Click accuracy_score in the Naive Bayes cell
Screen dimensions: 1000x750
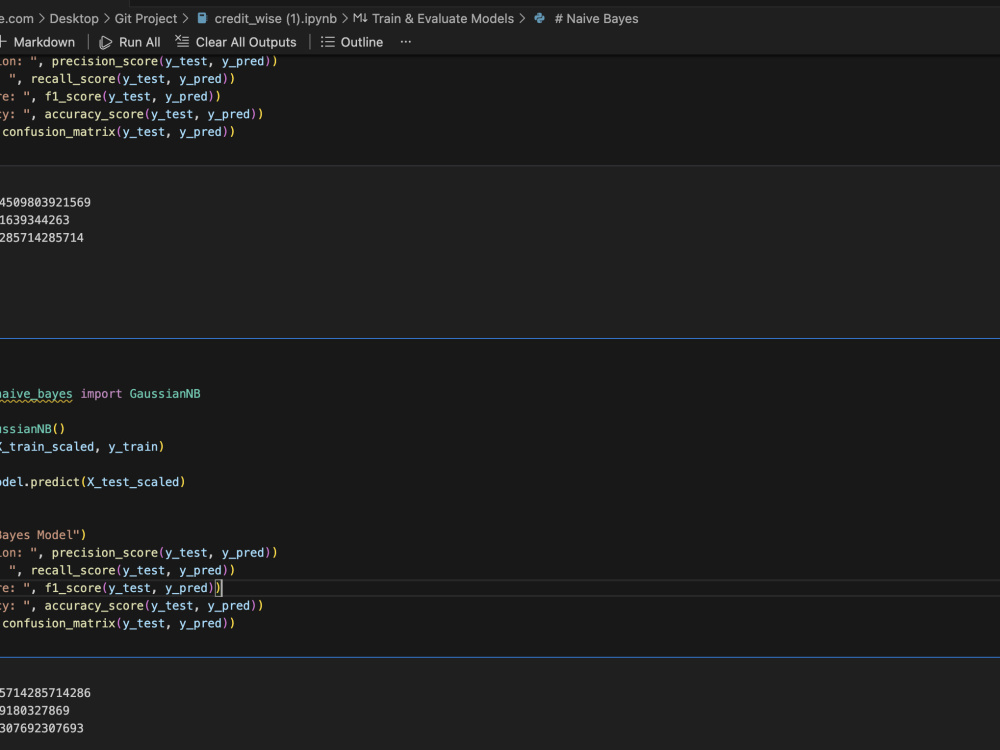point(94,605)
